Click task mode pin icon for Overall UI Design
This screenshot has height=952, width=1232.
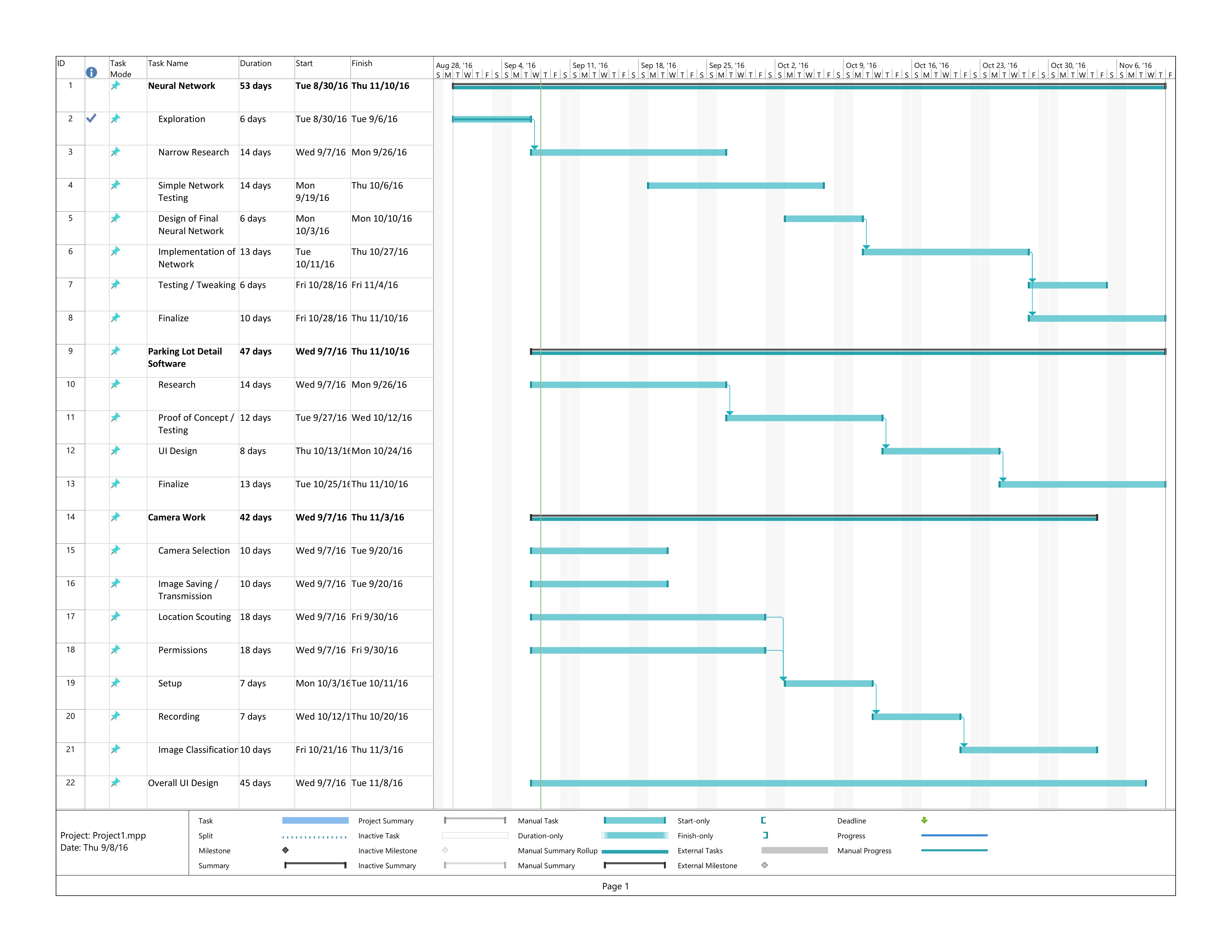pos(116,782)
